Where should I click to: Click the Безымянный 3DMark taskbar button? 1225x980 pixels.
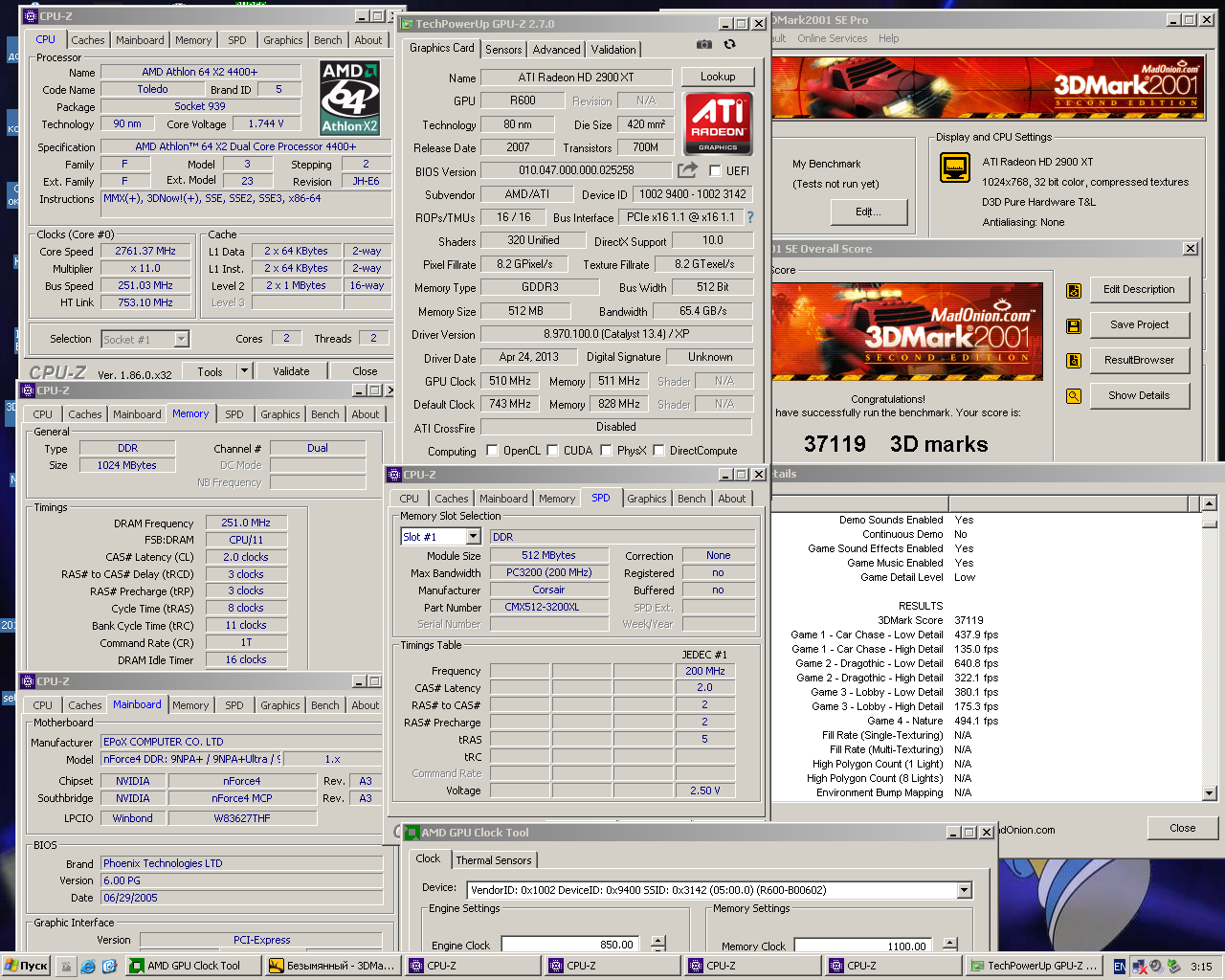[x=332, y=966]
